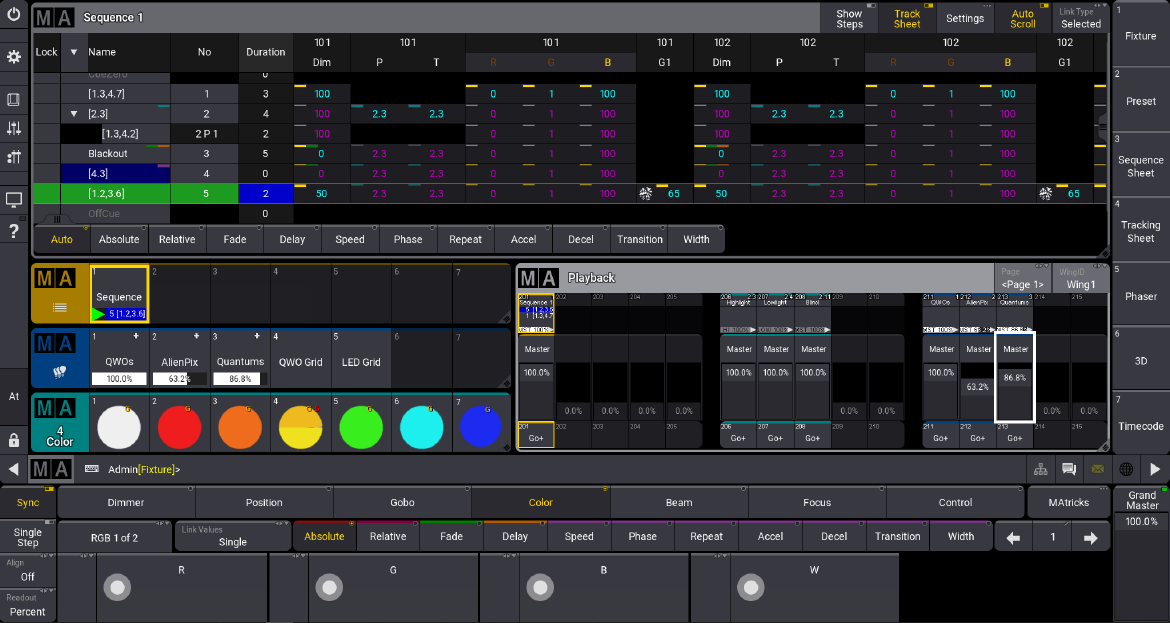Open the Page 1 selector in the Playback window
Viewport: 1170px width, 623px height.
(1022, 283)
